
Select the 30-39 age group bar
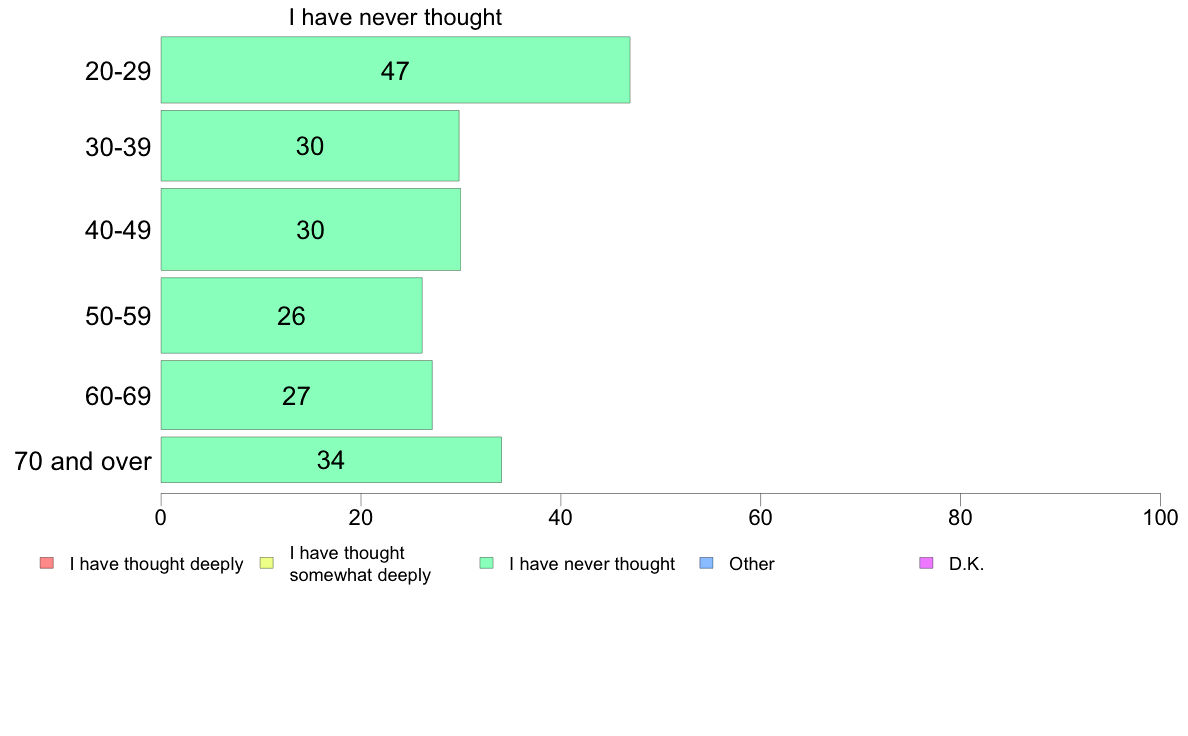click(310, 146)
